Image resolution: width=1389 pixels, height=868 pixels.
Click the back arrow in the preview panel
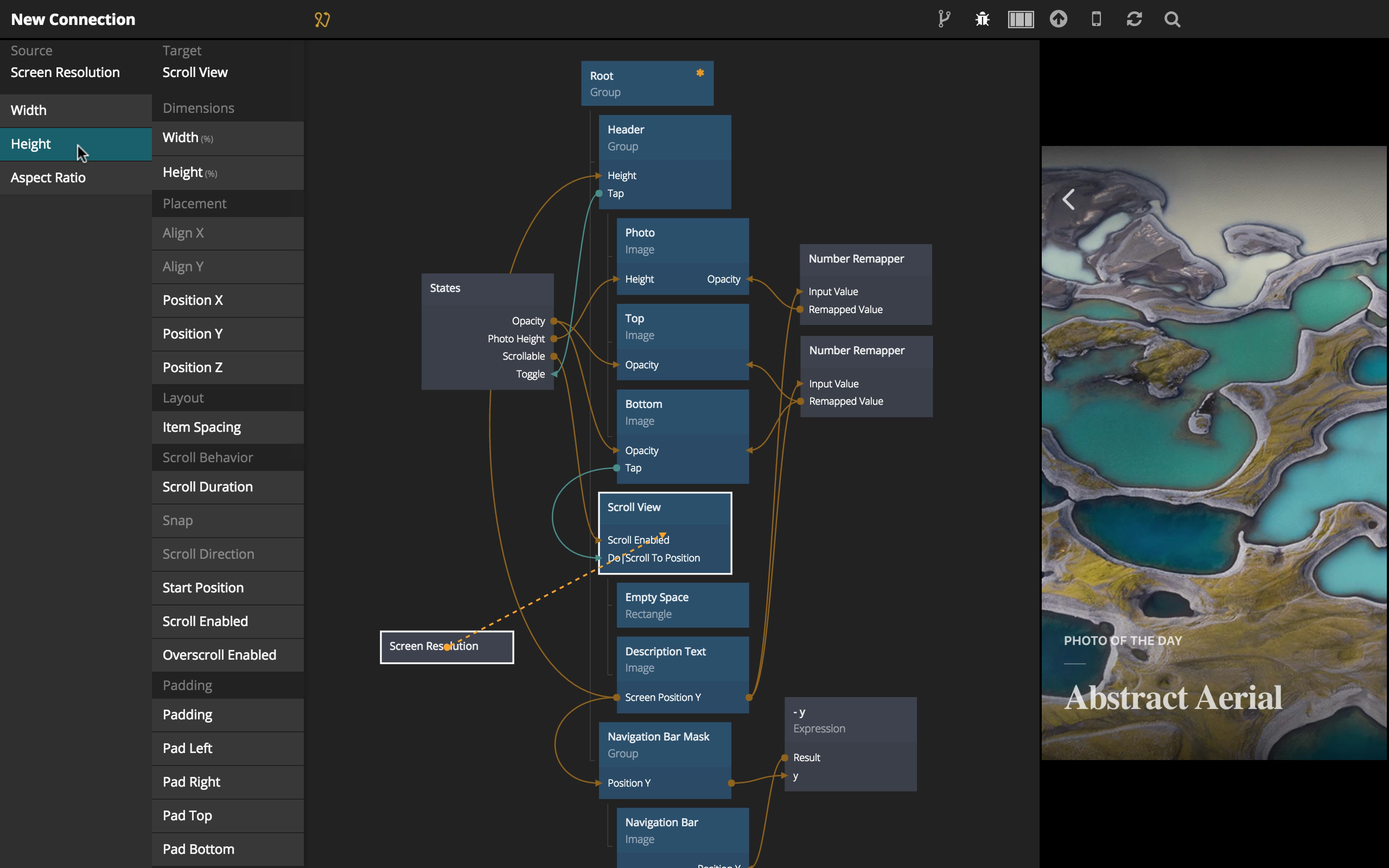pyautogui.click(x=1069, y=200)
